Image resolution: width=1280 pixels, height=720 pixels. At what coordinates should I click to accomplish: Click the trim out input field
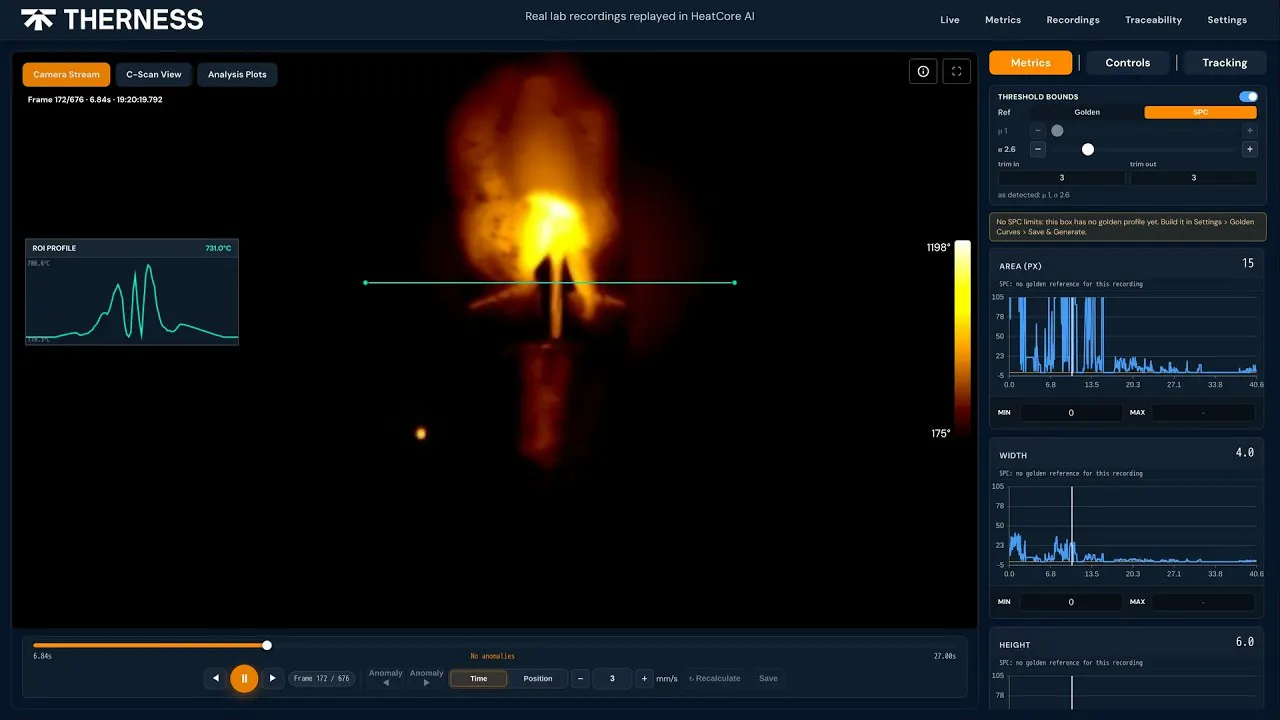click(1193, 178)
